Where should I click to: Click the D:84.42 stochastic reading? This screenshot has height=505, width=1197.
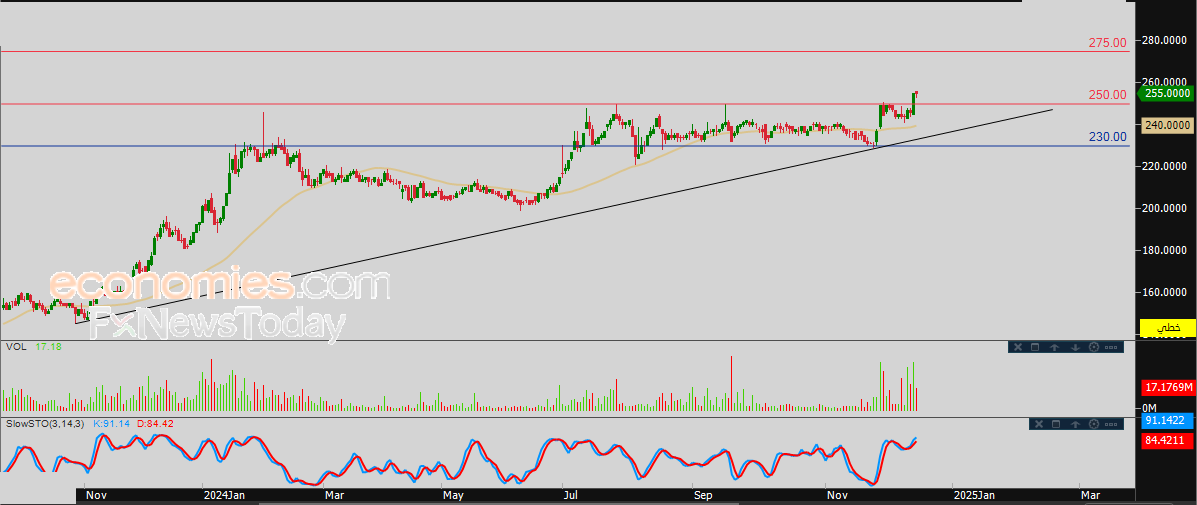click(156, 423)
